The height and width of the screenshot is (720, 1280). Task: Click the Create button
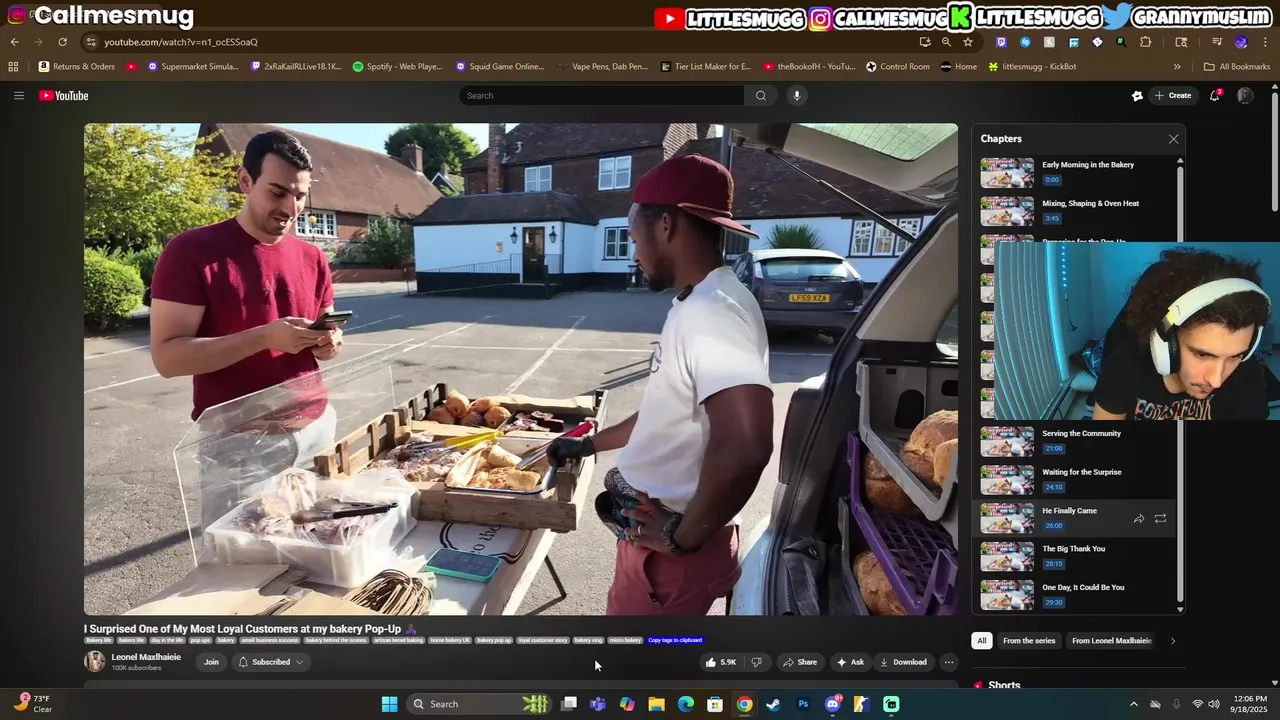(1173, 96)
